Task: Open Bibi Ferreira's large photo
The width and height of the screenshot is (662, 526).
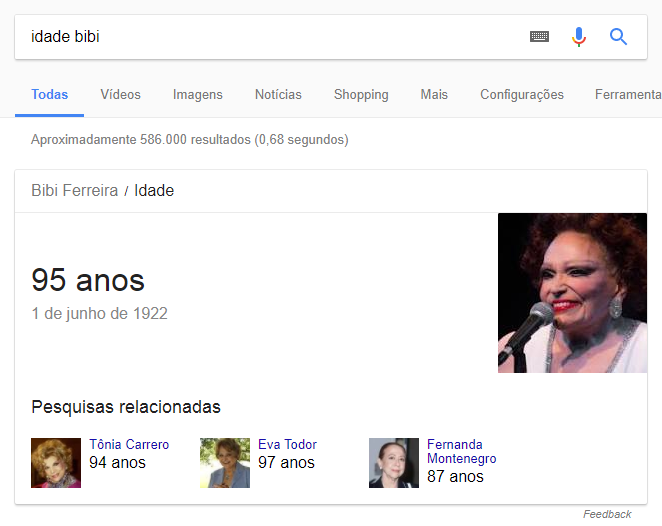Action: pyautogui.click(x=572, y=293)
